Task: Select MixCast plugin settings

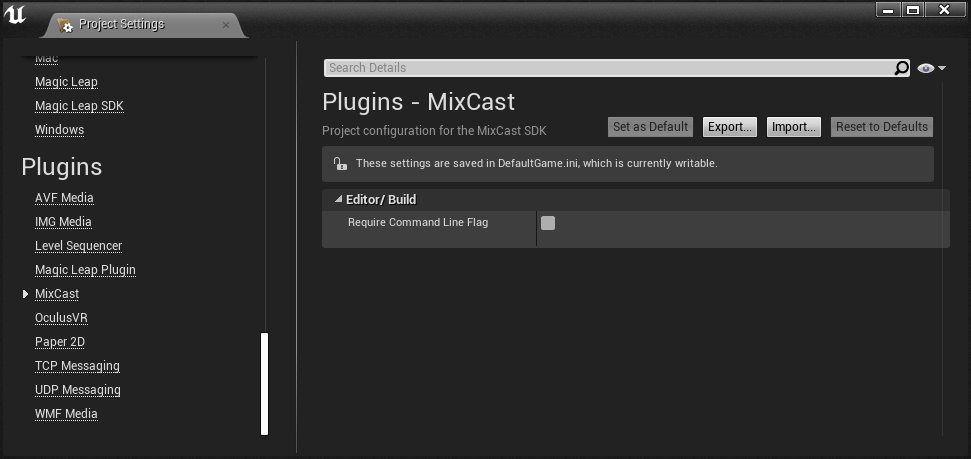Action: [x=57, y=294]
